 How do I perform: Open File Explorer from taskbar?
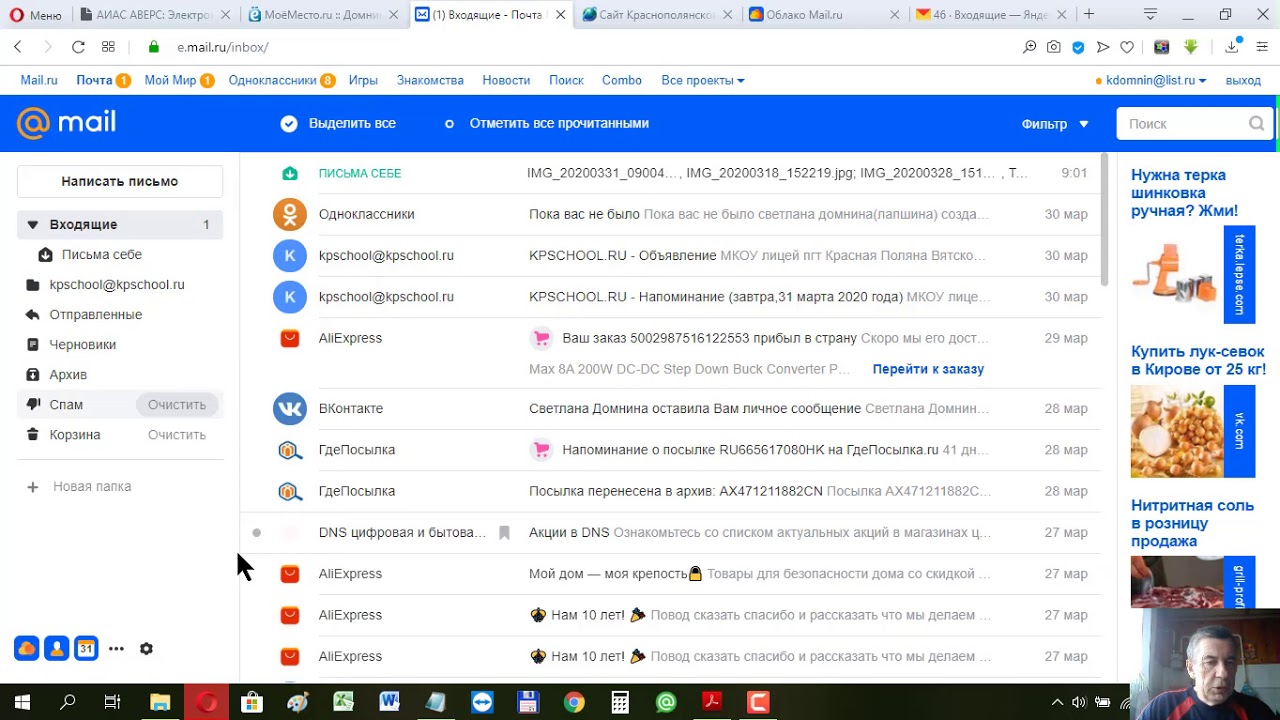(160, 702)
